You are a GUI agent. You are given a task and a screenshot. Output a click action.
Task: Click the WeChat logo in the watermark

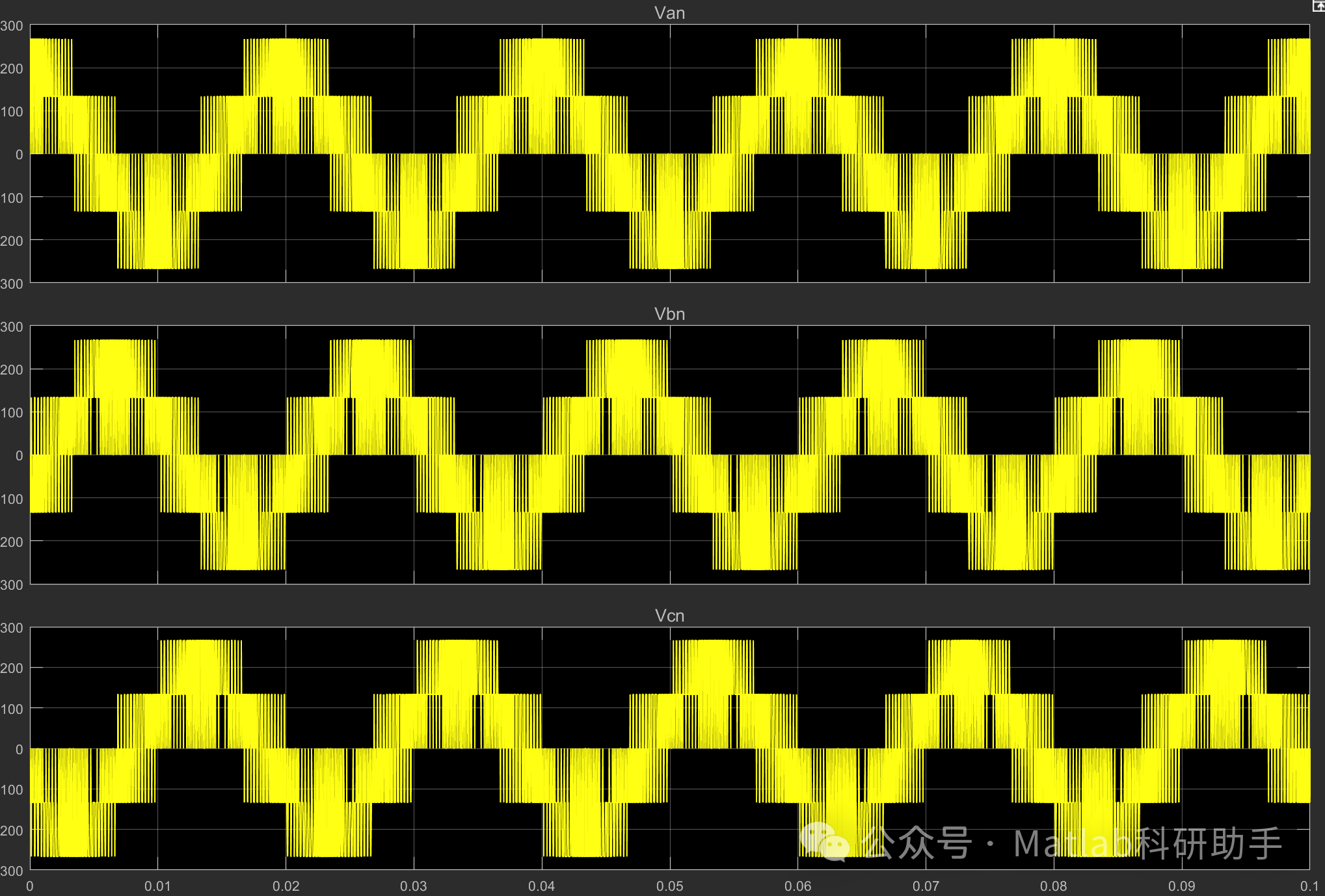click(x=825, y=842)
